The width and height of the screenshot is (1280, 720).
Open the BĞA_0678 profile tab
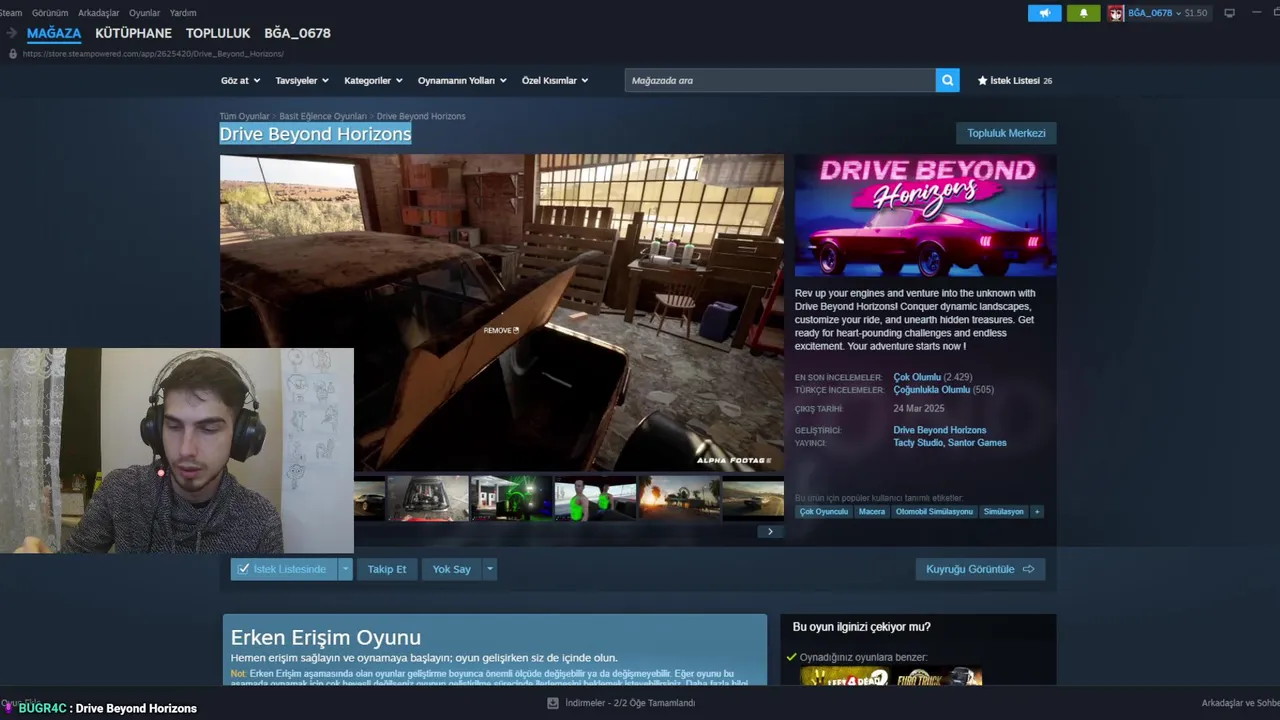tap(297, 33)
